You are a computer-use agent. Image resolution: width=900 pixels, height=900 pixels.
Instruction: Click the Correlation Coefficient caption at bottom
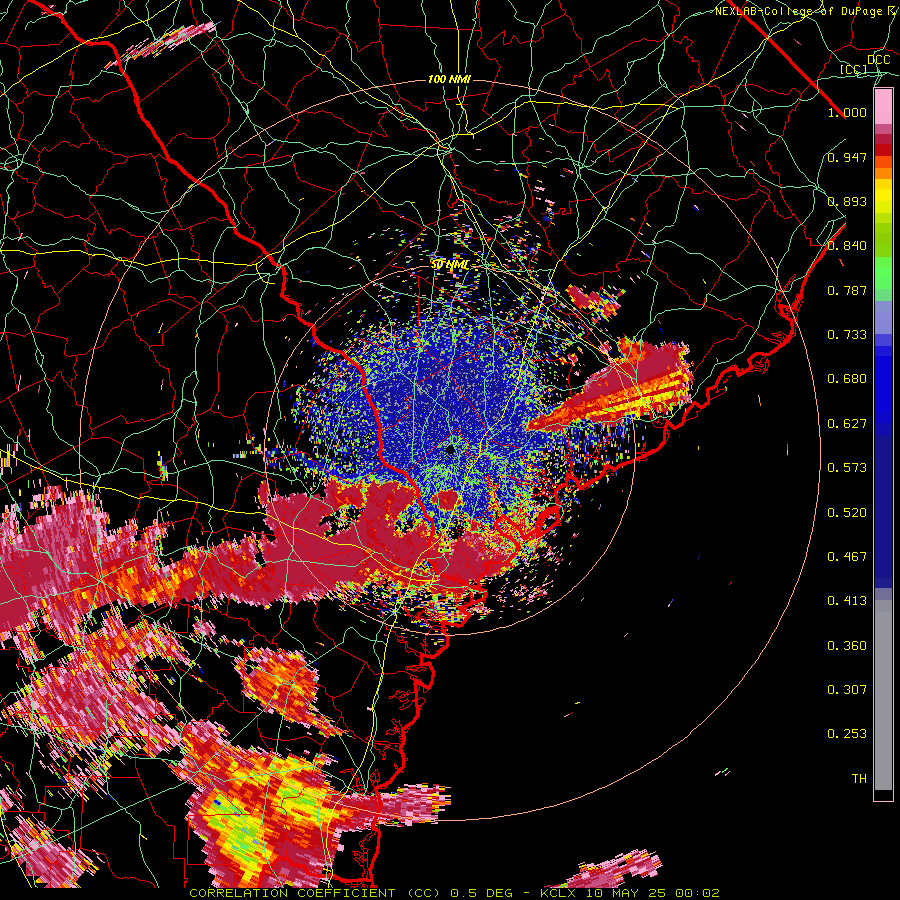pyautogui.click(x=455, y=893)
